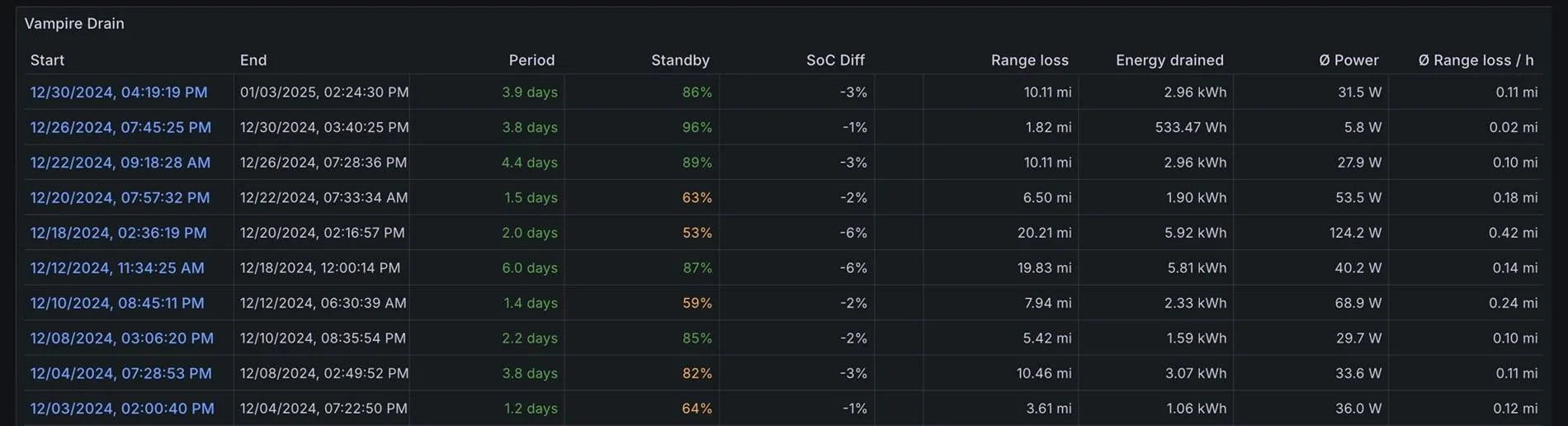Screen dimensions: 1568x426
Task: Sort by the End column header
Action: click(253, 60)
